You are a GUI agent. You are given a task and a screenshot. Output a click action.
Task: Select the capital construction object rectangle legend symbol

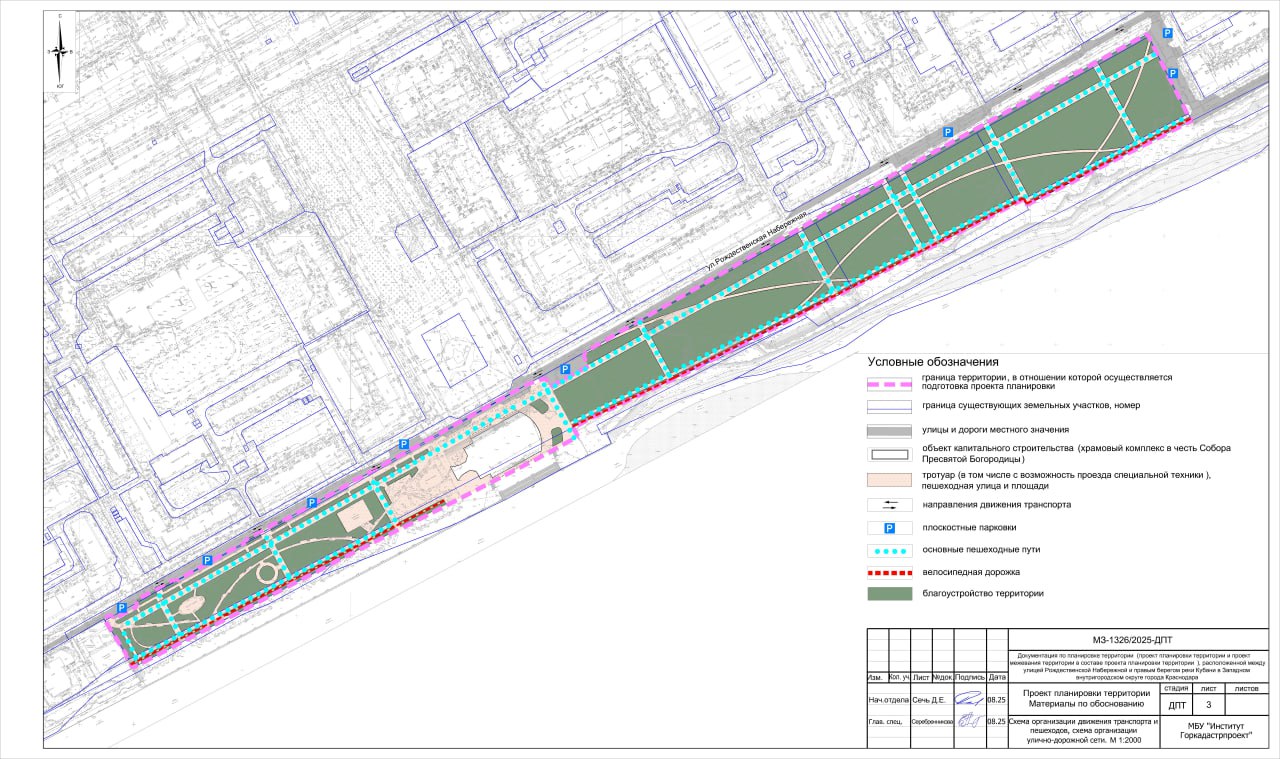point(889,453)
